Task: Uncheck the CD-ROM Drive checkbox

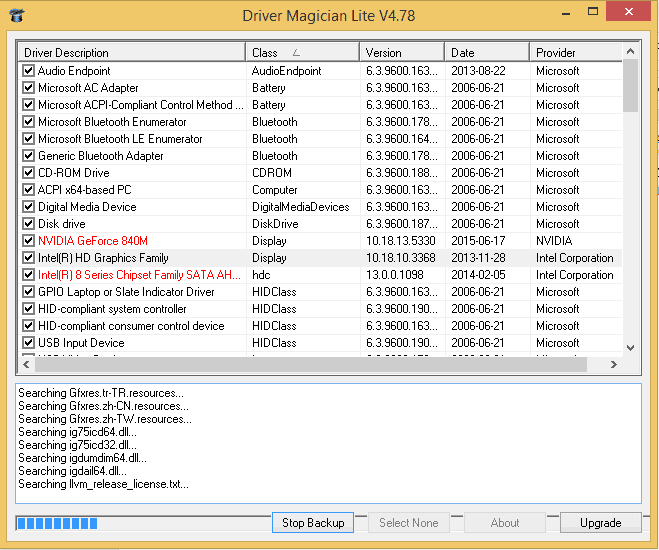Action: [x=28, y=172]
